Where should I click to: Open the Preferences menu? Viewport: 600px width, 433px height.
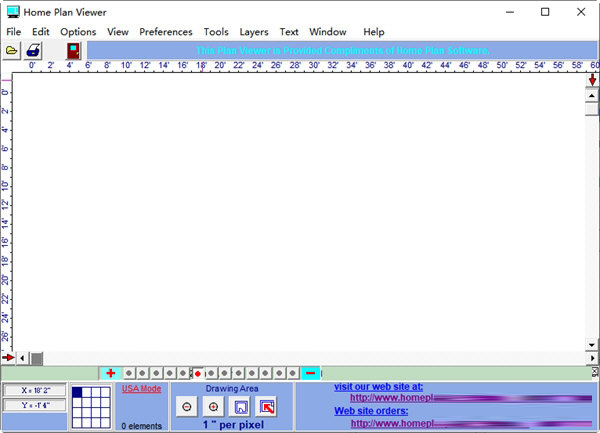166,32
